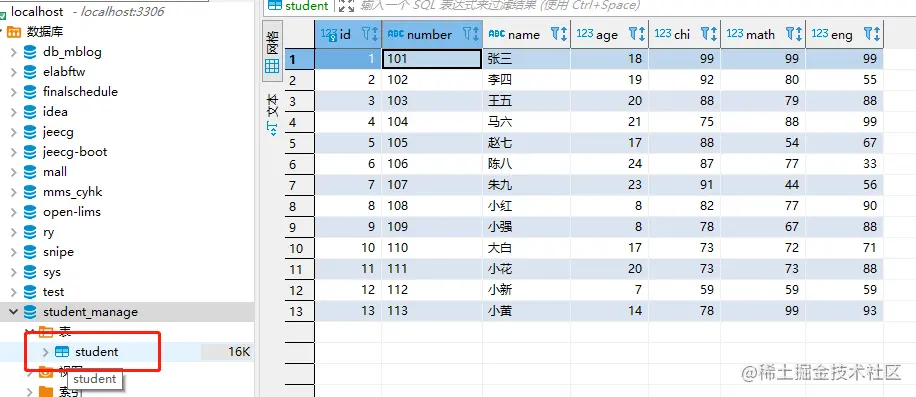Open filter/sort menu for age column

pyautogui.click(x=637, y=34)
